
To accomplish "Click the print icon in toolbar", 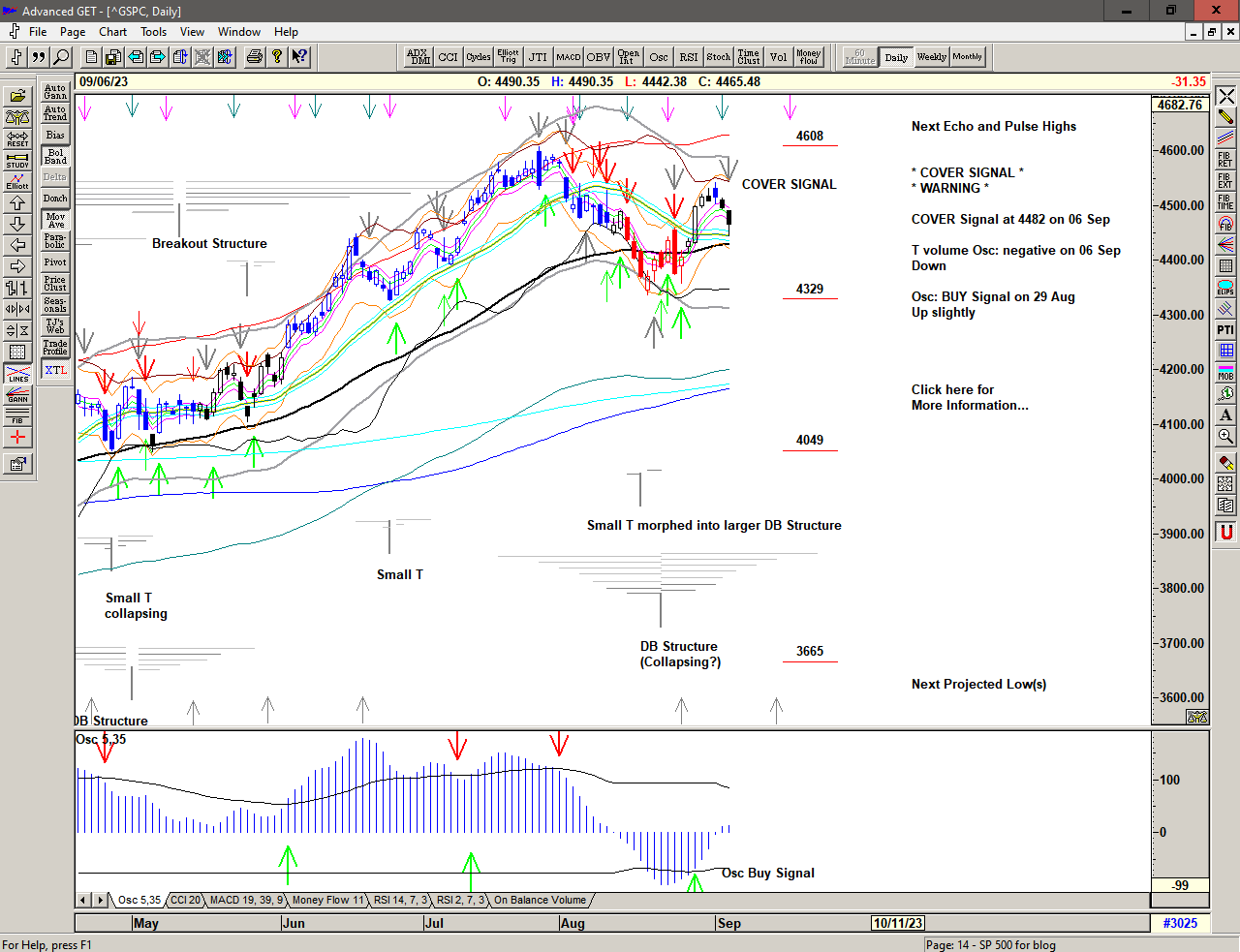I will pyautogui.click(x=254, y=57).
